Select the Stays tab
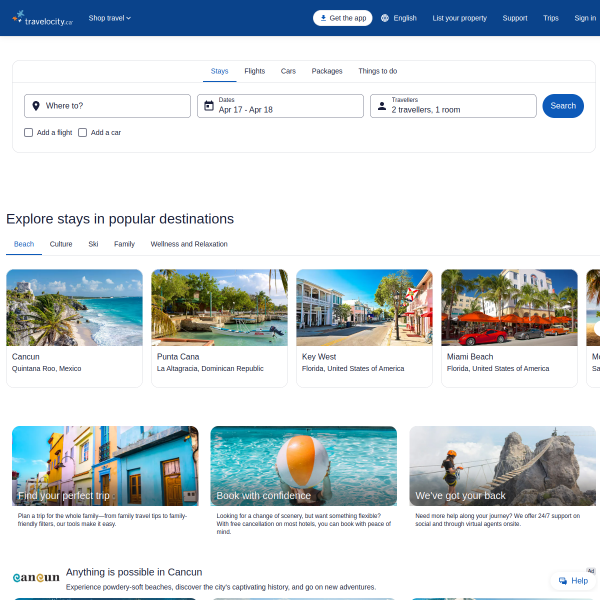This screenshot has width=600, height=600. [x=219, y=71]
